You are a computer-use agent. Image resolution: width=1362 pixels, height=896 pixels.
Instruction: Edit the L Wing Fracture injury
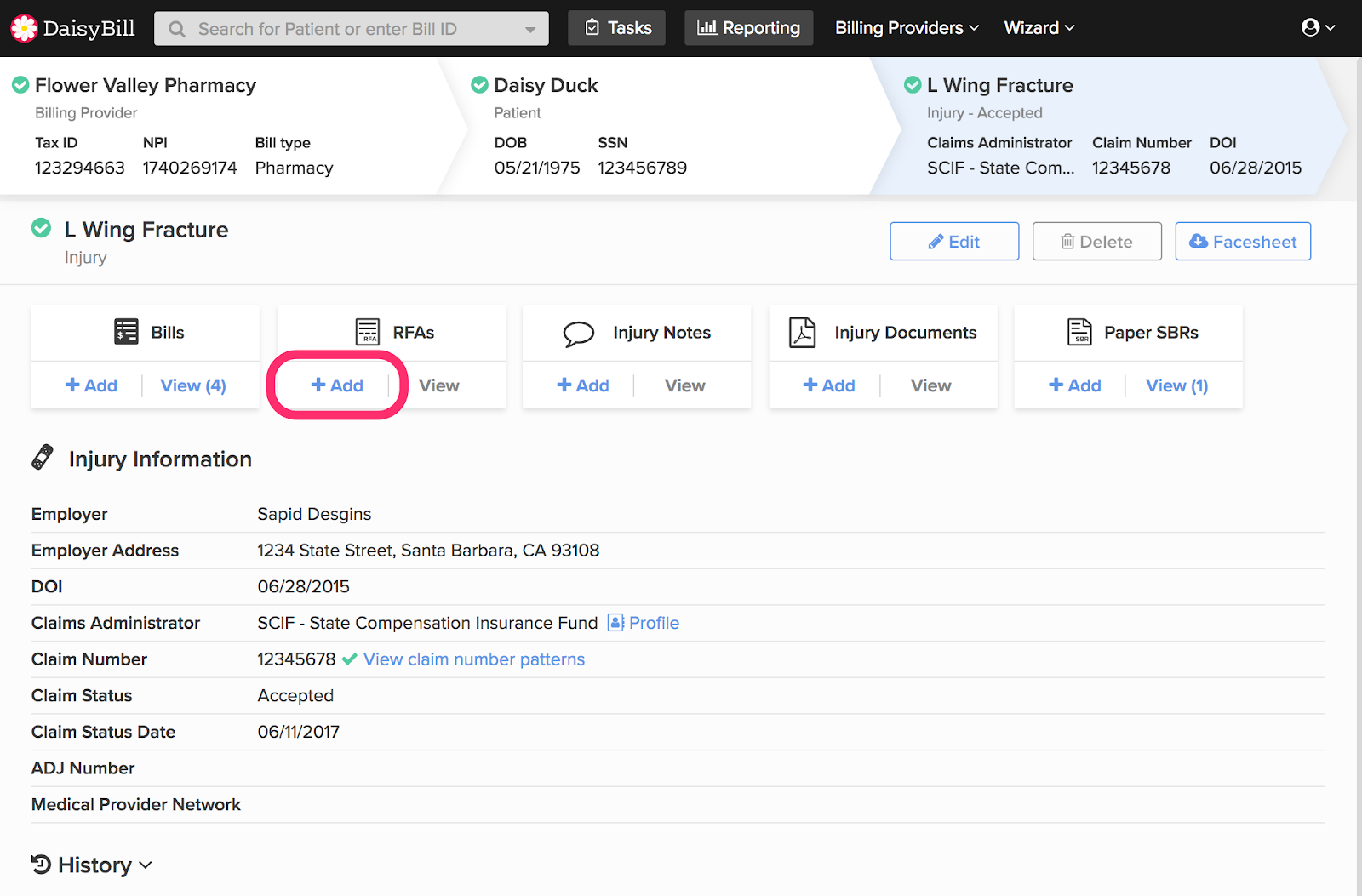[954, 242]
